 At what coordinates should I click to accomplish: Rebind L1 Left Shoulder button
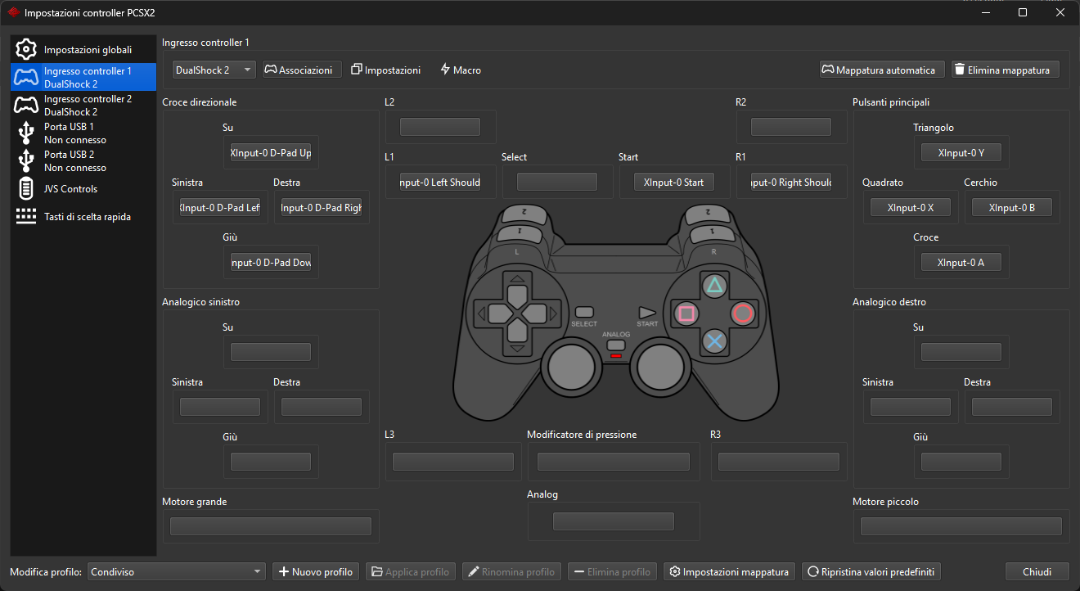tap(439, 182)
